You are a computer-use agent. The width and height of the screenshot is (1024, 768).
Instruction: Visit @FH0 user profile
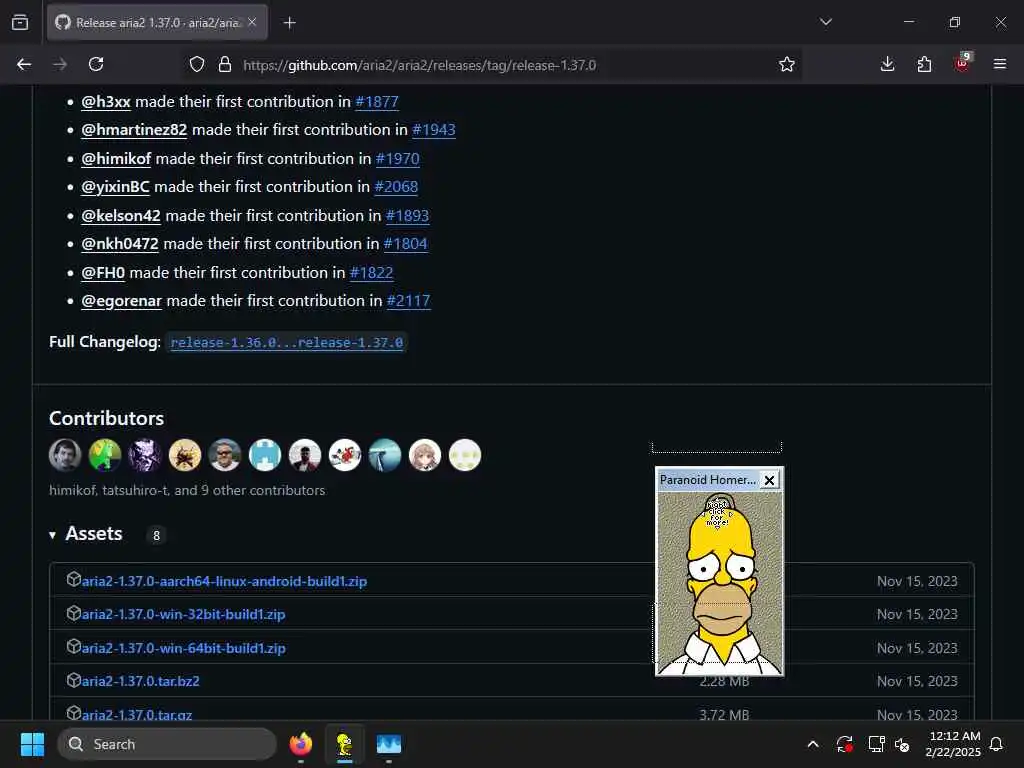click(x=103, y=272)
